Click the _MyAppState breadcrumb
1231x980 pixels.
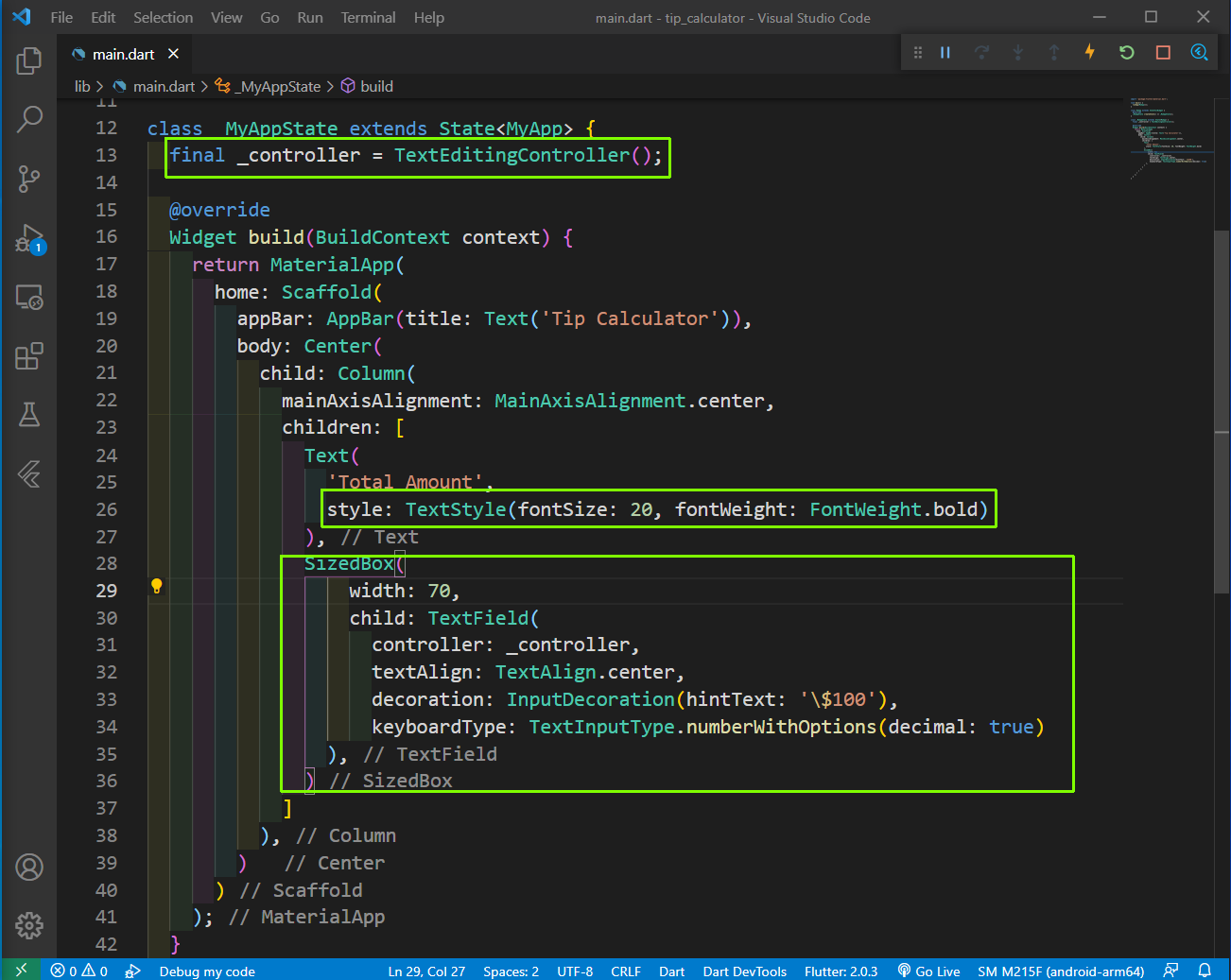279,86
